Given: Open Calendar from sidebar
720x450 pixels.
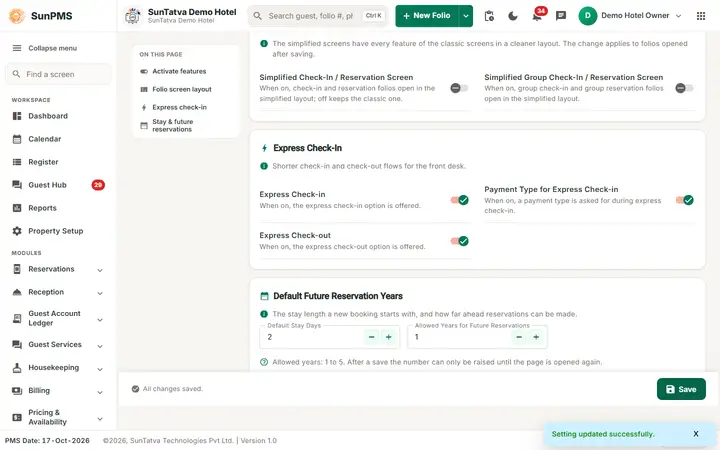Looking at the screenshot, I should 58,139.
